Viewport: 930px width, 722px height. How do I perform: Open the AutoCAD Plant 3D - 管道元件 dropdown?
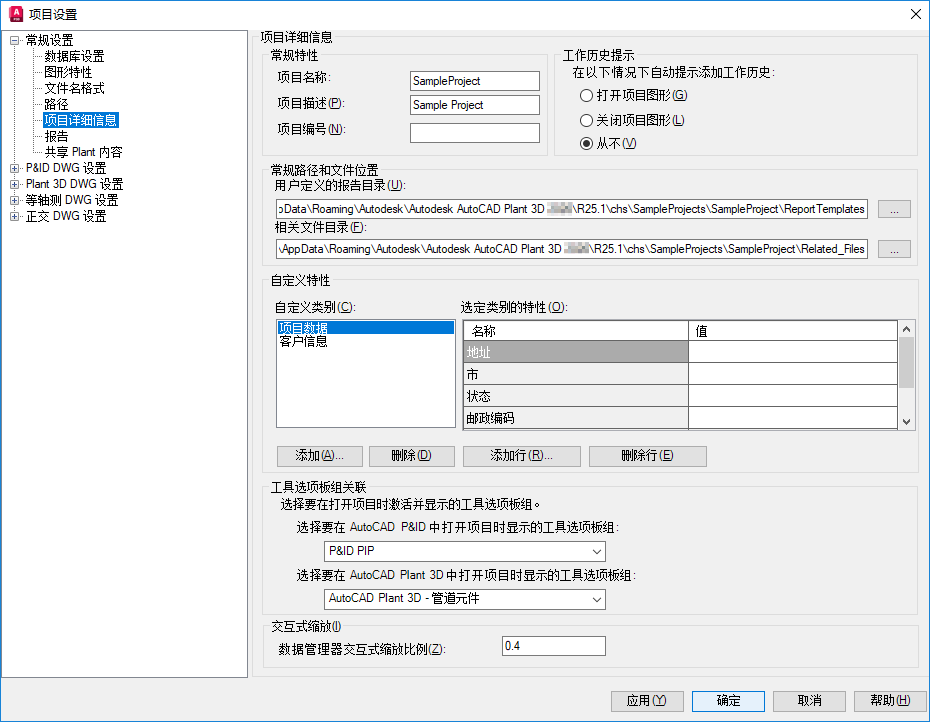coord(464,599)
